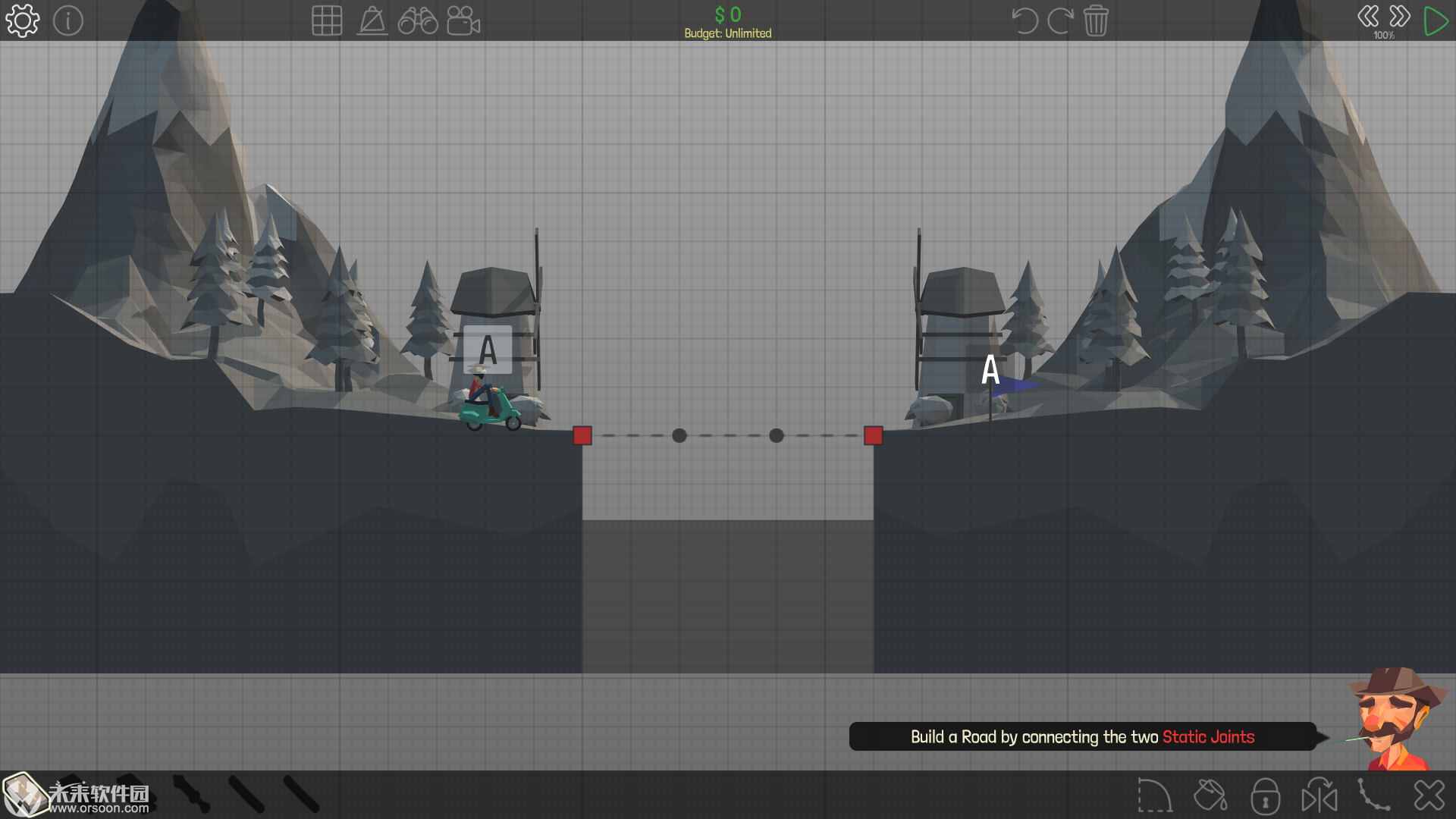Open the settings gear menu

coord(23,20)
